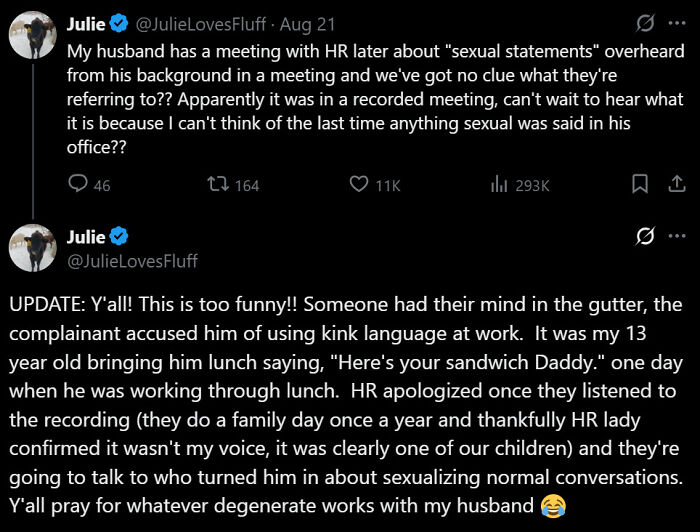The width and height of the screenshot is (700, 532).
Task: Click @JulieLovesFluff handle in first tweet
Action: pos(199,23)
